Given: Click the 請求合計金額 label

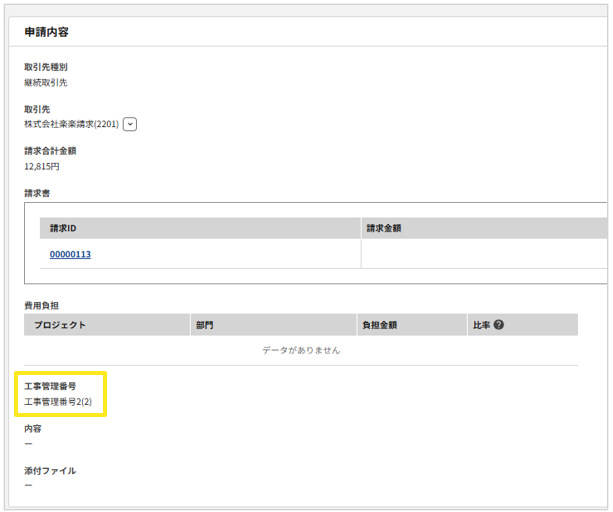Looking at the screenshot, I should point(50,151).
